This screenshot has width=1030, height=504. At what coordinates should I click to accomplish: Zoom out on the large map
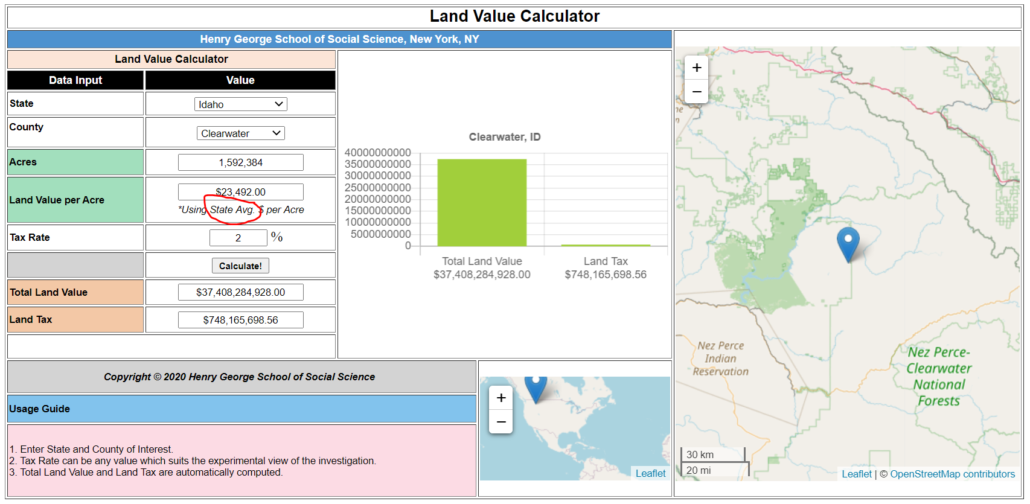click(697, 91)
